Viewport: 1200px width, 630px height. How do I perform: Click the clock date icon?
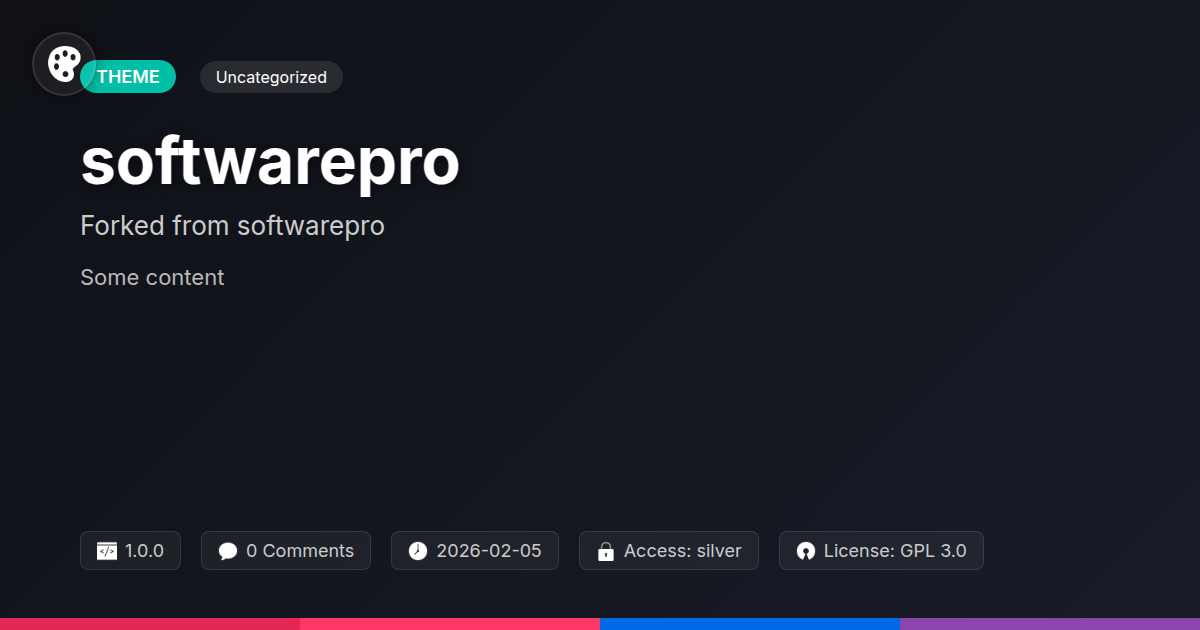[x=418, y=551]
